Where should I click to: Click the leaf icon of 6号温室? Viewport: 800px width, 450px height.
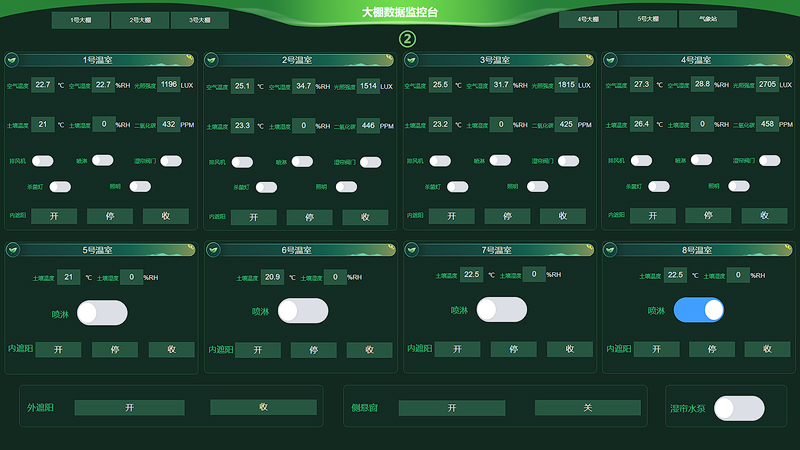point(213,249)
